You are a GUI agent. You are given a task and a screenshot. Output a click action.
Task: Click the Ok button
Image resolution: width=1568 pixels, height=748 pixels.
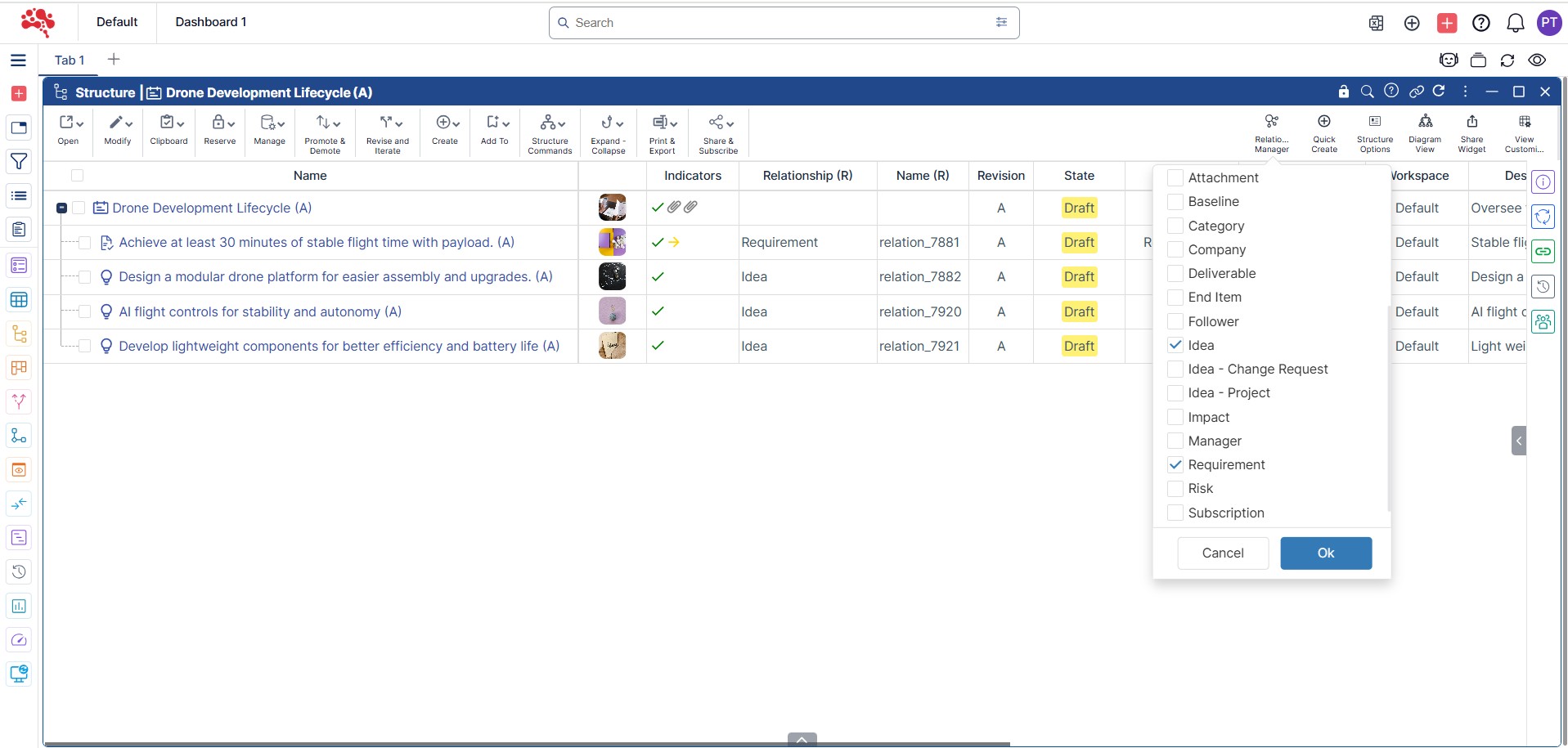[x=1325, y=553]
